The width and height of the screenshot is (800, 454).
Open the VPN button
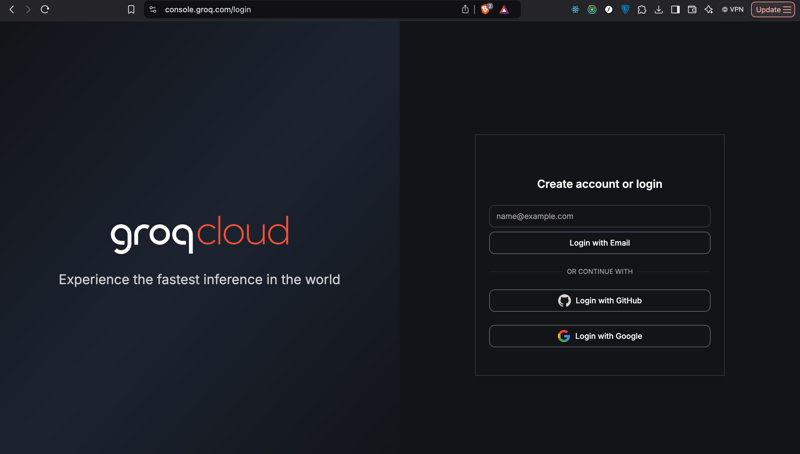733,9
